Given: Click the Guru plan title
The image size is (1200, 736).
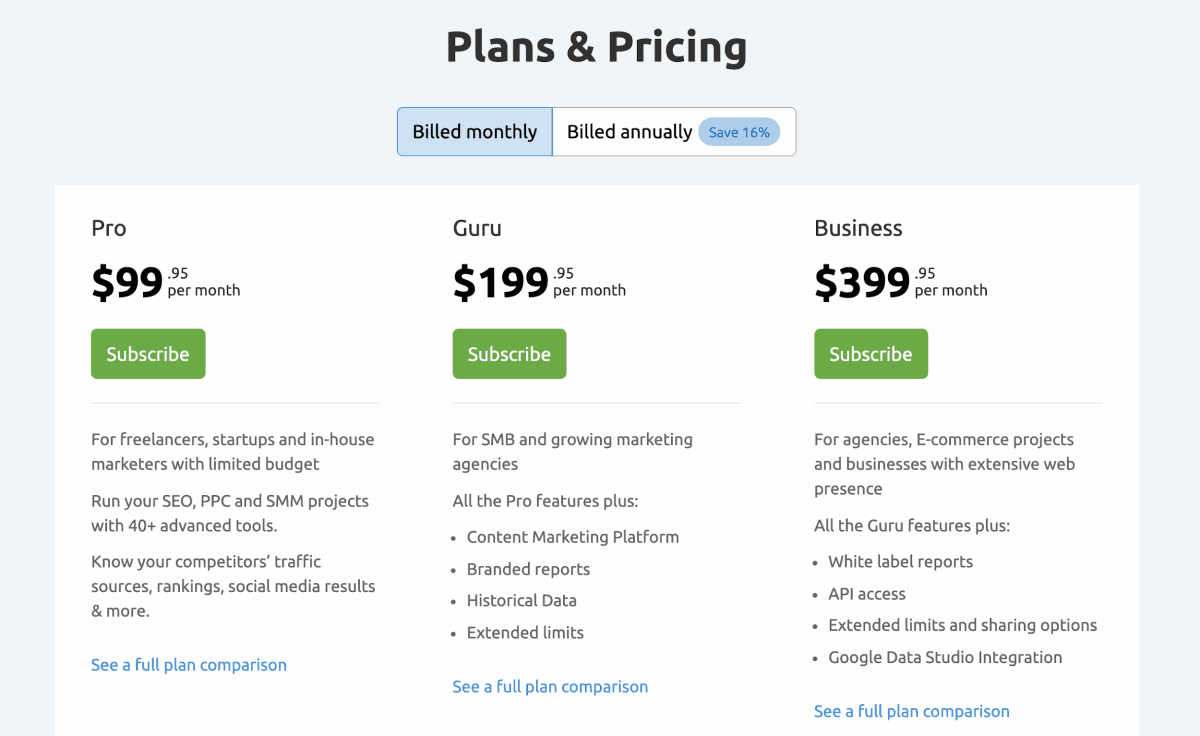Looking at the screenshot, I should [x=477, y=228].
